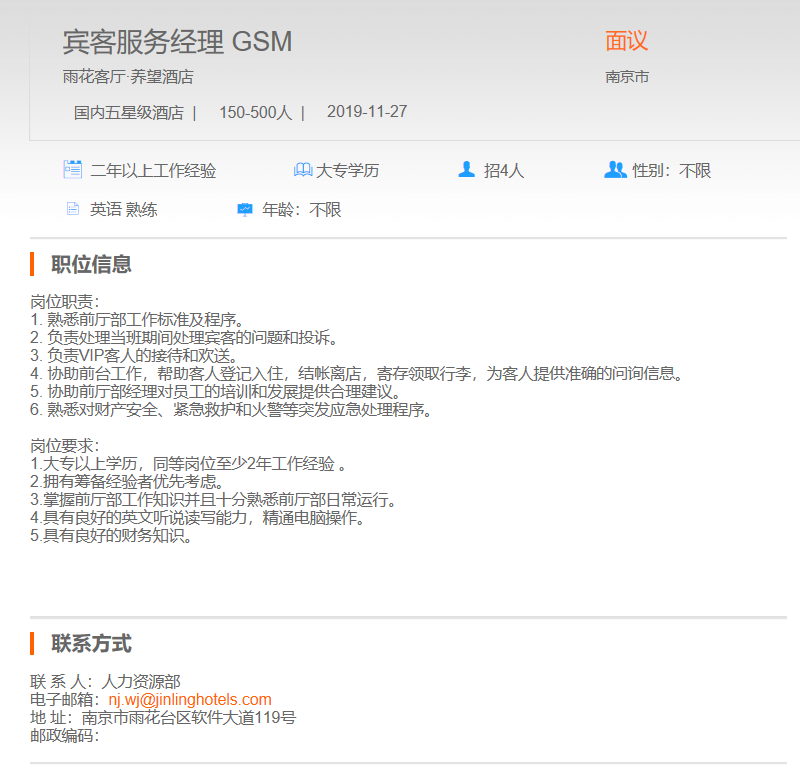Click the company size 150-500人
The width and height of the screenshot is (800, 769).
(255, 112)
